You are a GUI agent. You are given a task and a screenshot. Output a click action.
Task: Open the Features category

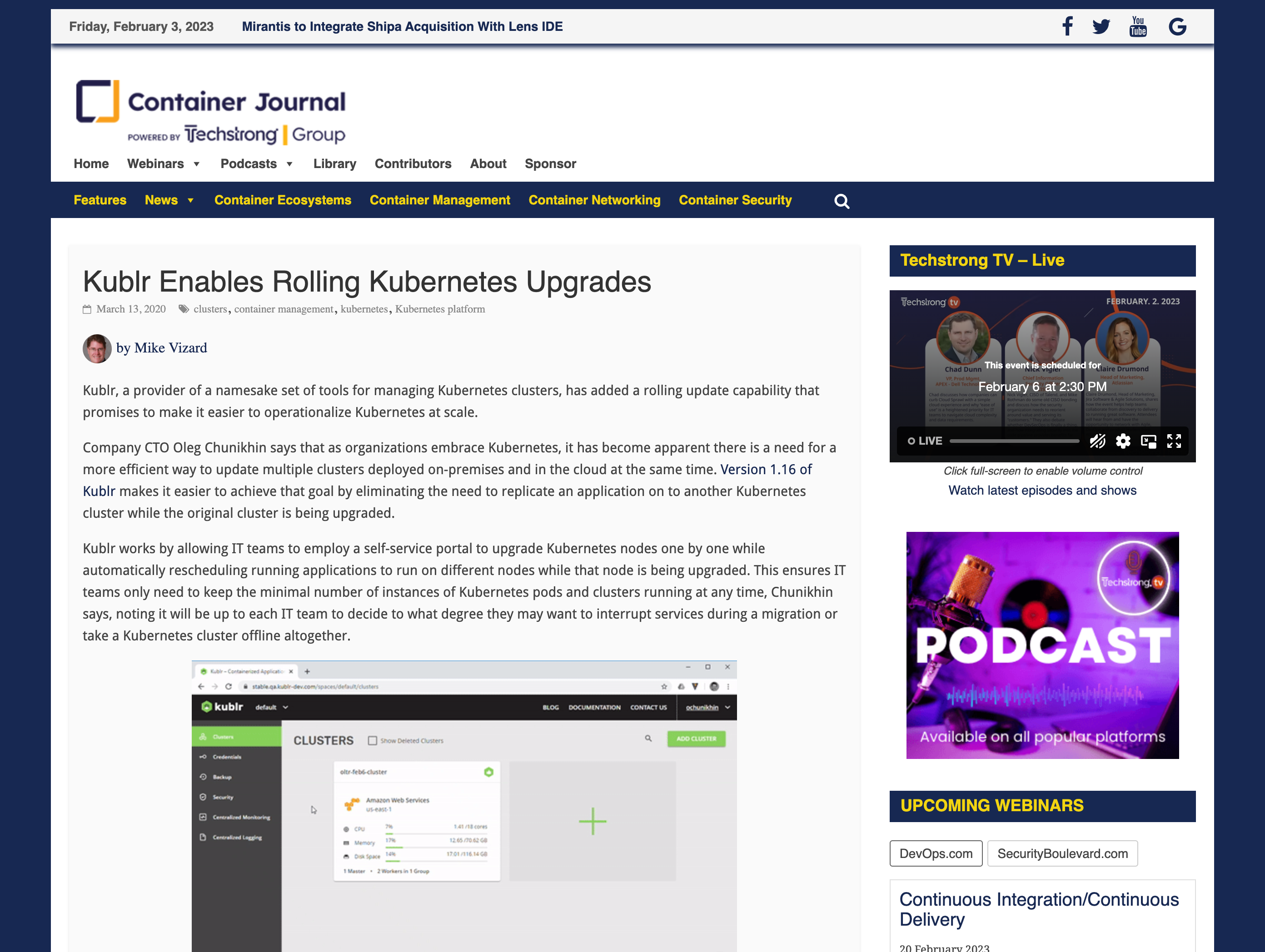(100, 200)
